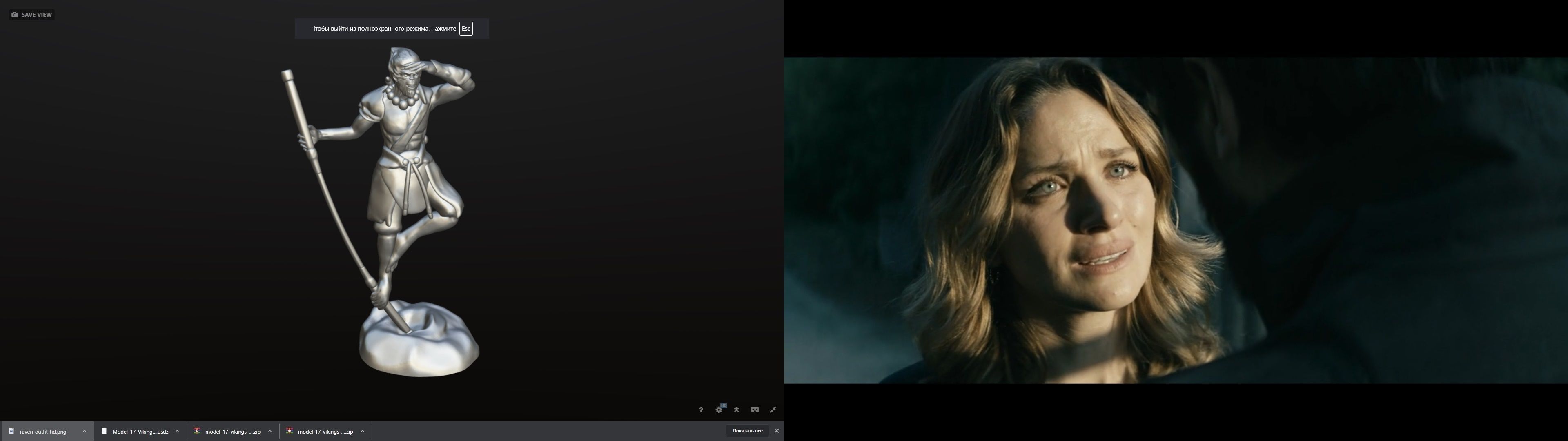Open the model inspector layers icon
The image size is (1568, 441).
point(737,410)
